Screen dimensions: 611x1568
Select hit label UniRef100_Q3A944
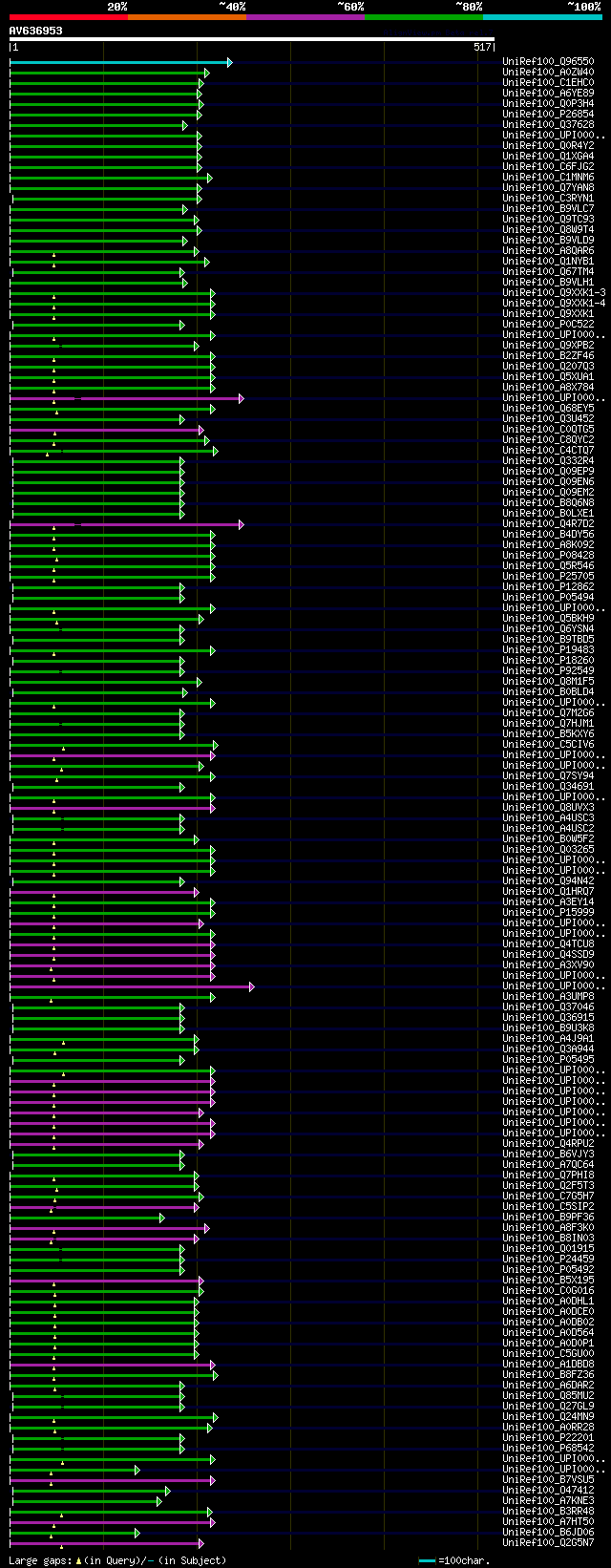point(548,1049)
